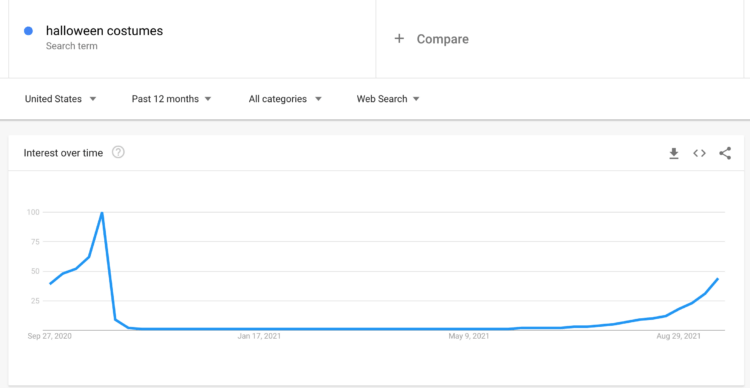Click the Interest over time heading
This screenshot has width=750, height=388.
click(x=63, y=153)
